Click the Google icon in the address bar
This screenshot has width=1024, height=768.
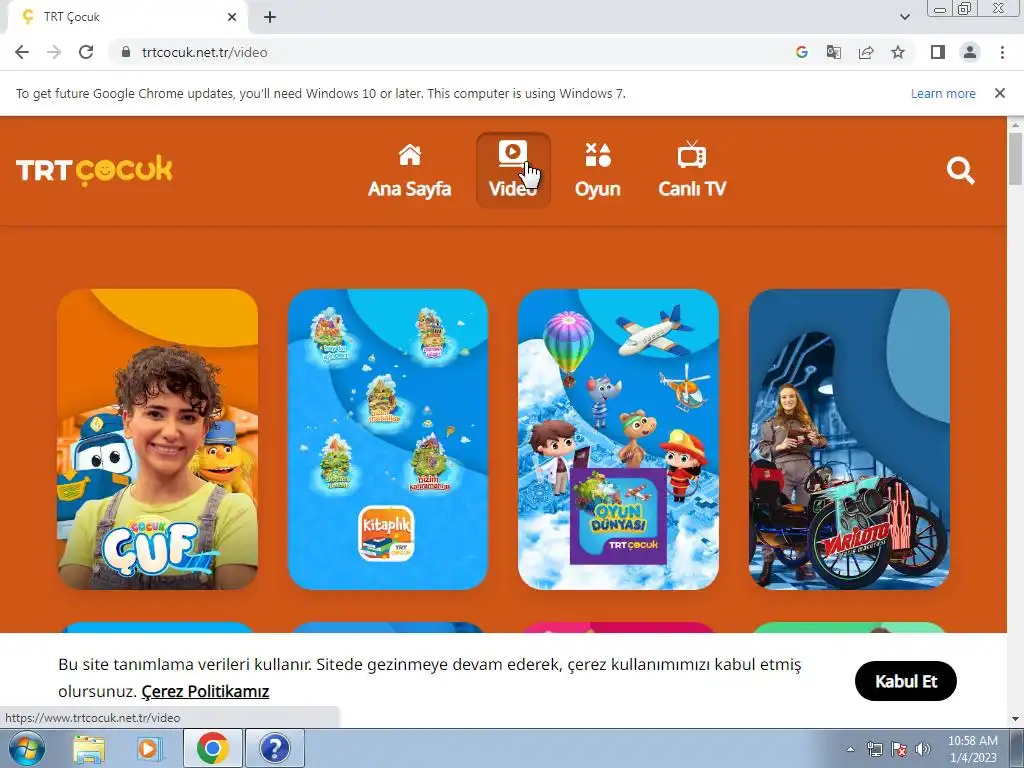coord(802,52)
